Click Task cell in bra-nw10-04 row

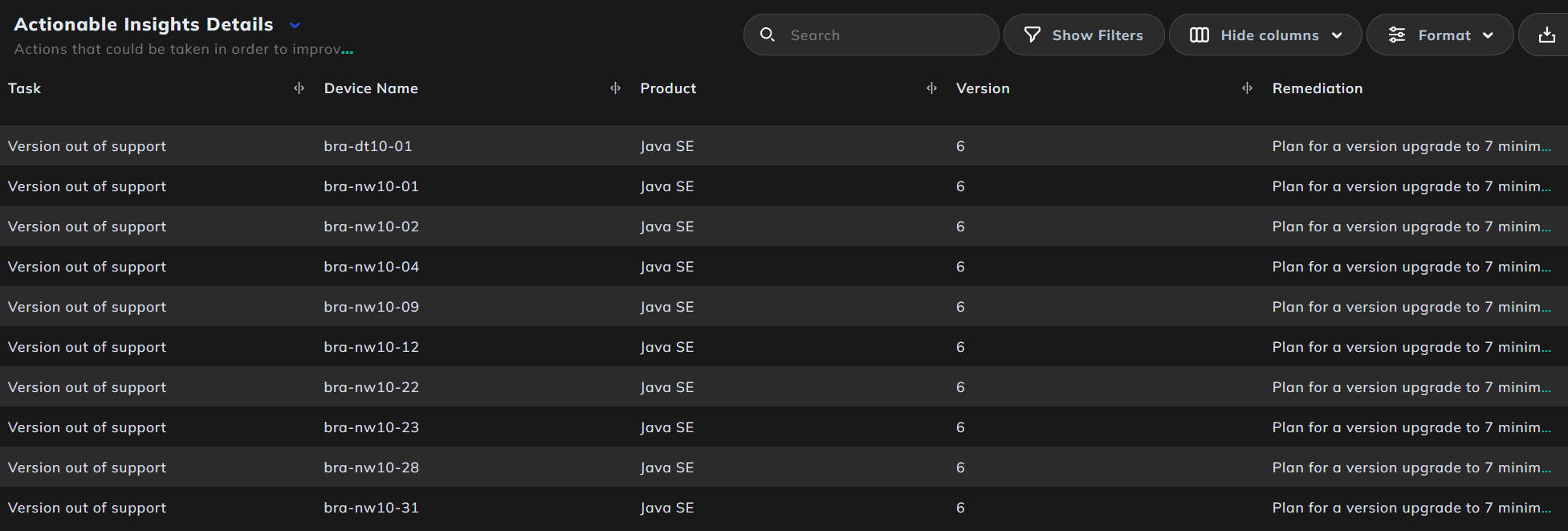(87, 267)
